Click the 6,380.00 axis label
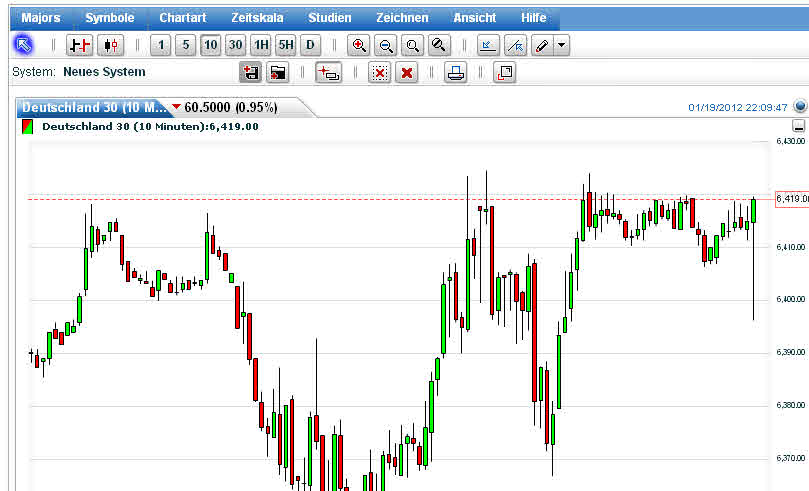This screenshot has height=491, width=809. tap(790, 405)
